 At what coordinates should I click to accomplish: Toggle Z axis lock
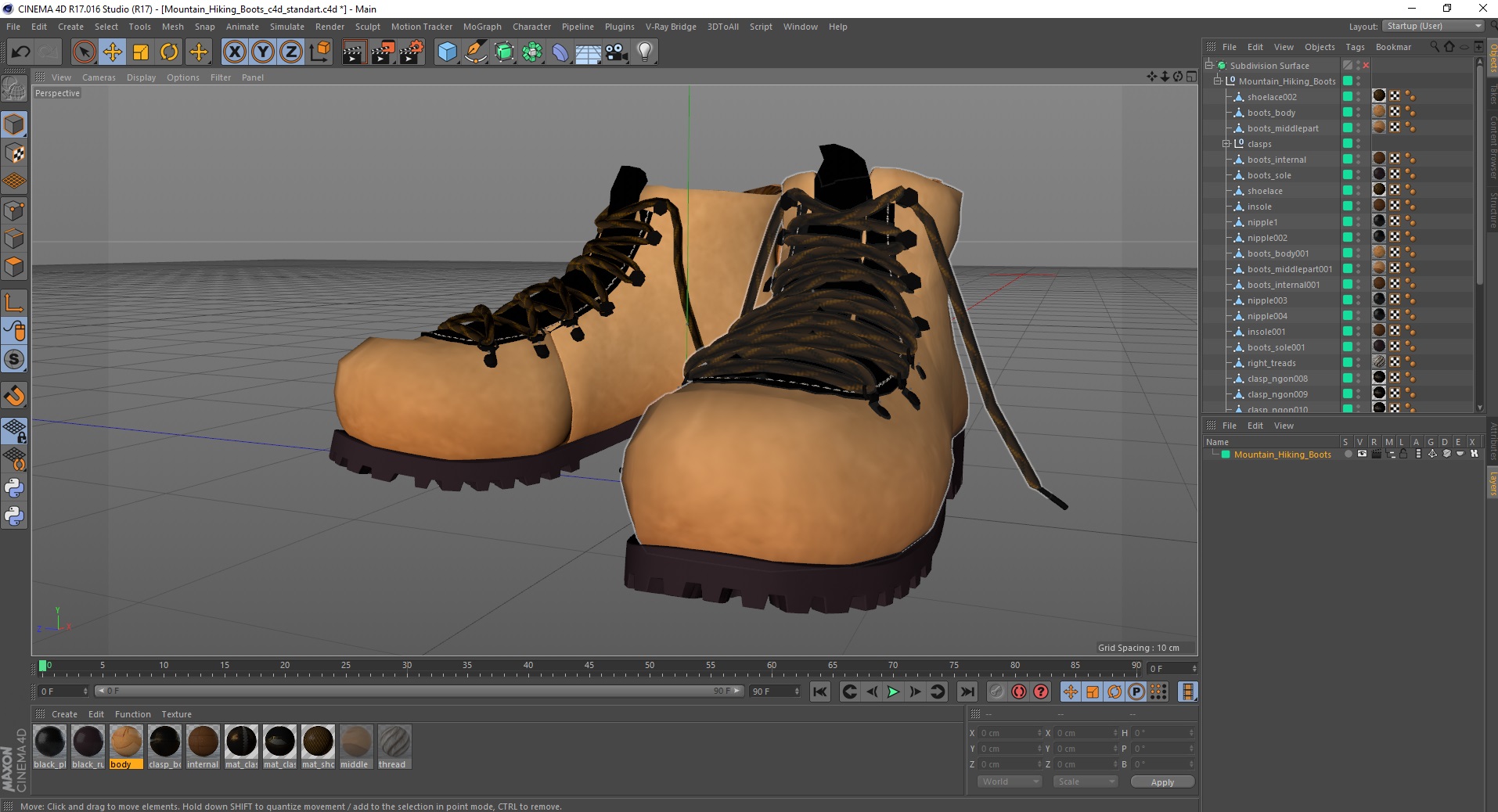tap(291, 52)
